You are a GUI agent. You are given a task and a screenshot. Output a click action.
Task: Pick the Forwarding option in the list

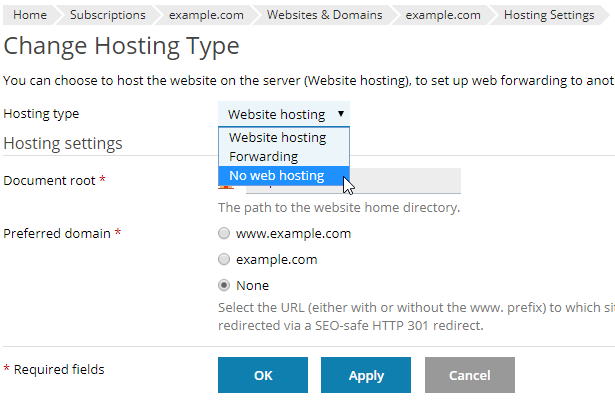click(263, 157)
